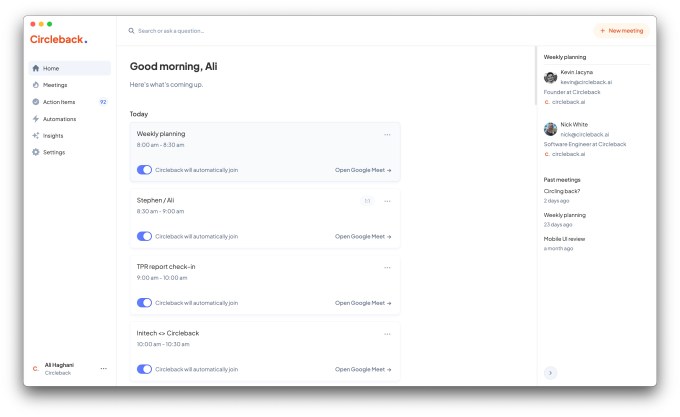Click the Insights sparkle icon
Viewport: 680px width, 417px height.
point(36,135)
